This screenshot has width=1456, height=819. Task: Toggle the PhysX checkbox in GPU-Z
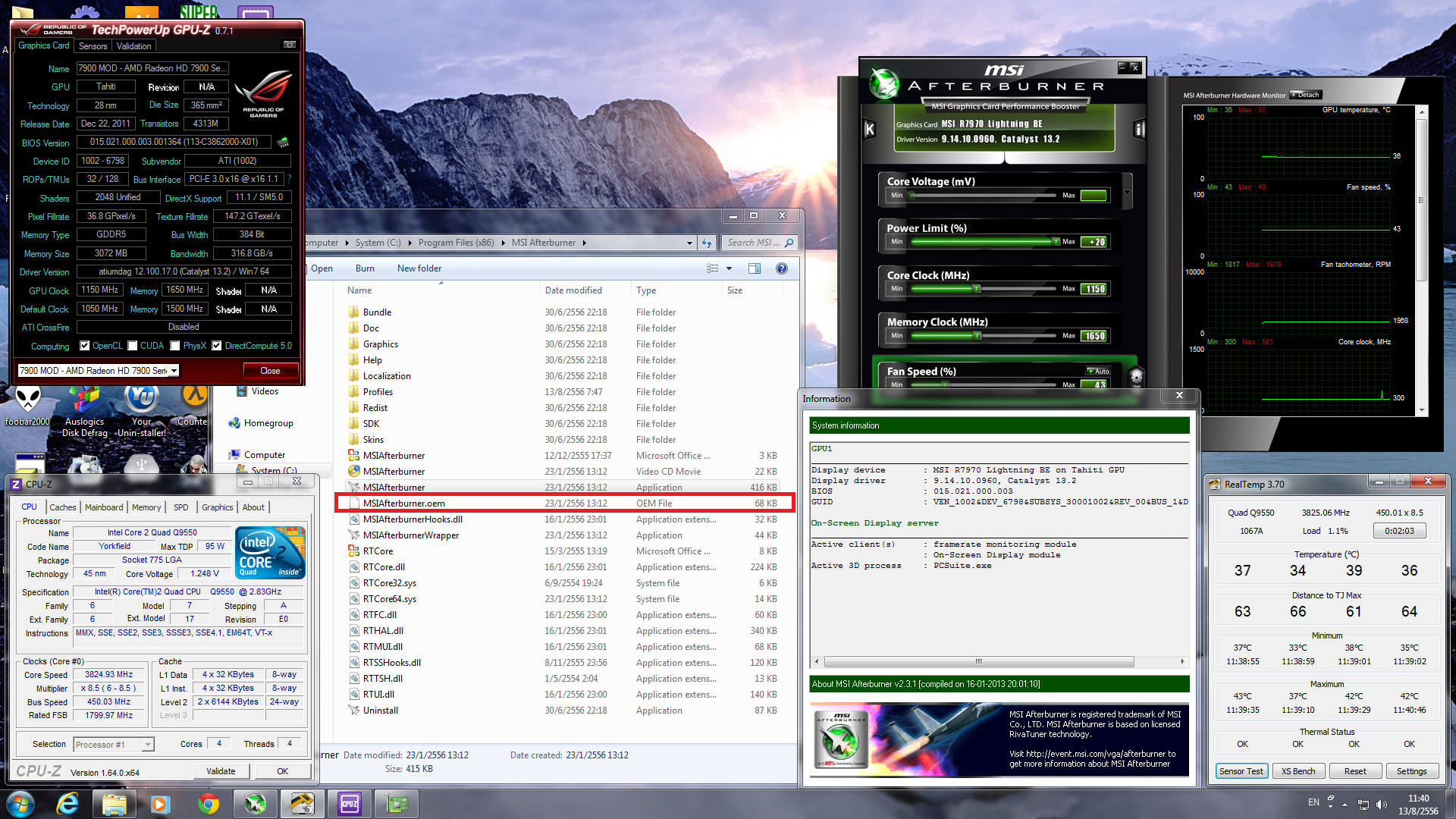coord(175,346)
